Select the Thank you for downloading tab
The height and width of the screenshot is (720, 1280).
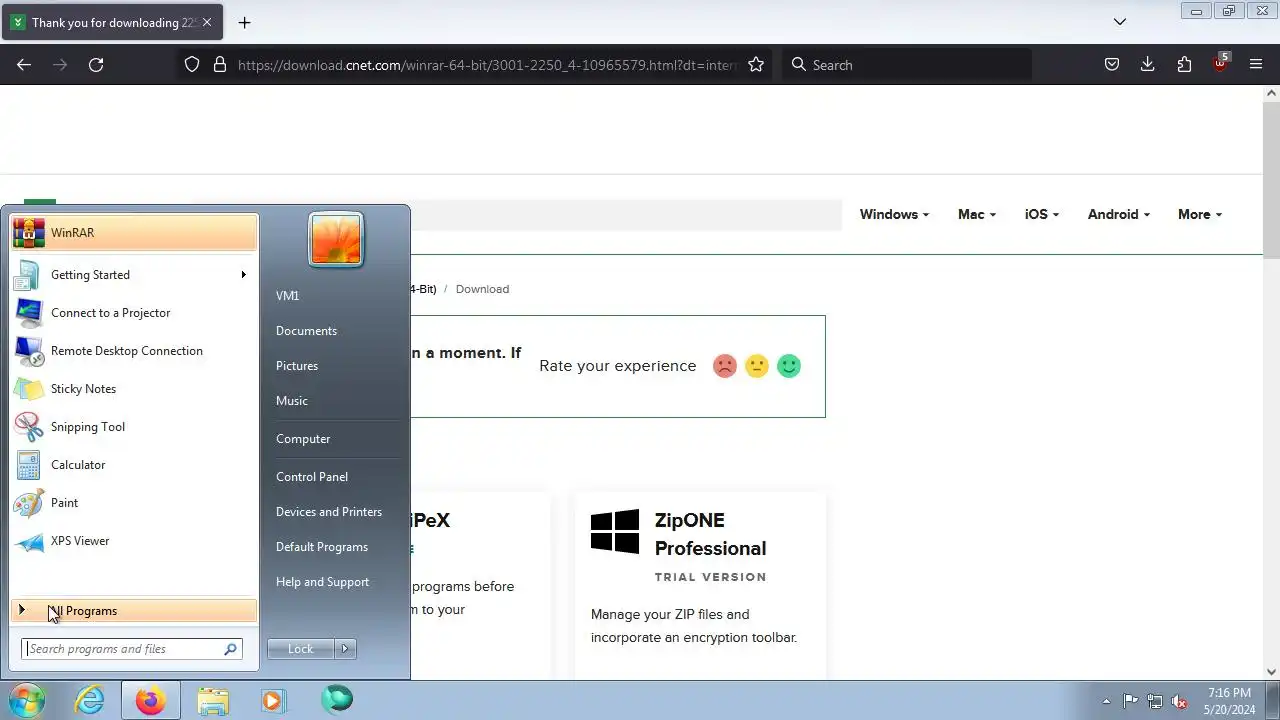pos(112,22)
